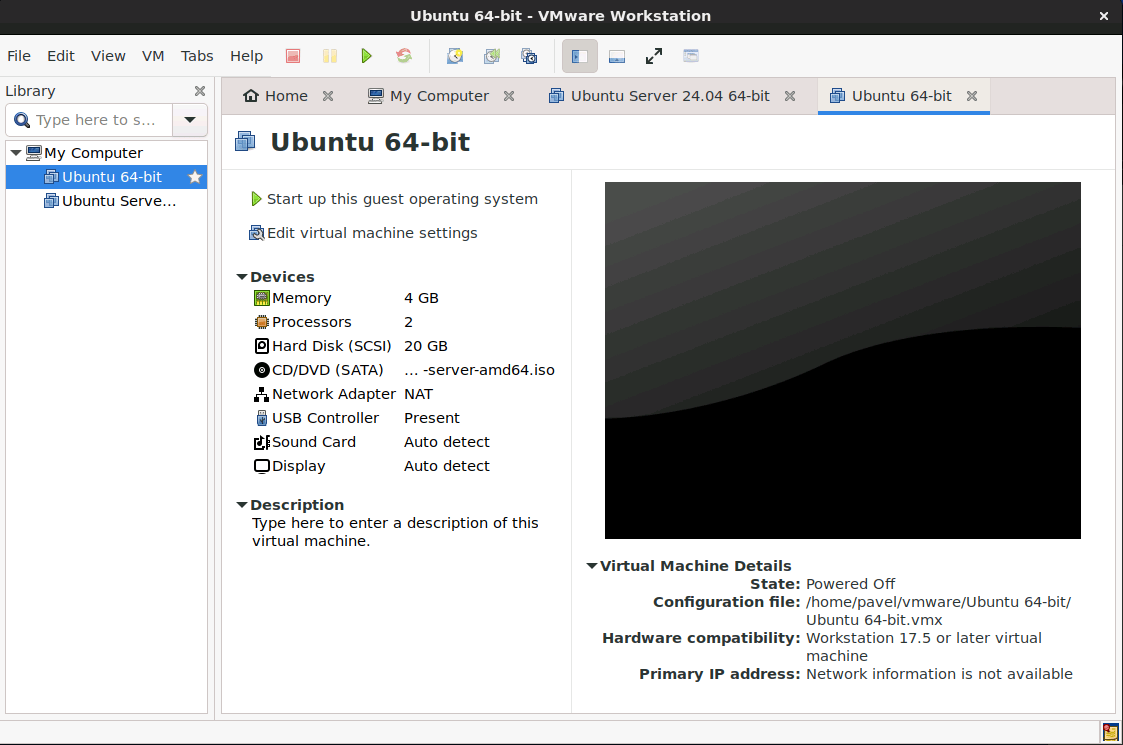1123x745 pixels.
Task: Open the VM menu
Action: [153, 56]
